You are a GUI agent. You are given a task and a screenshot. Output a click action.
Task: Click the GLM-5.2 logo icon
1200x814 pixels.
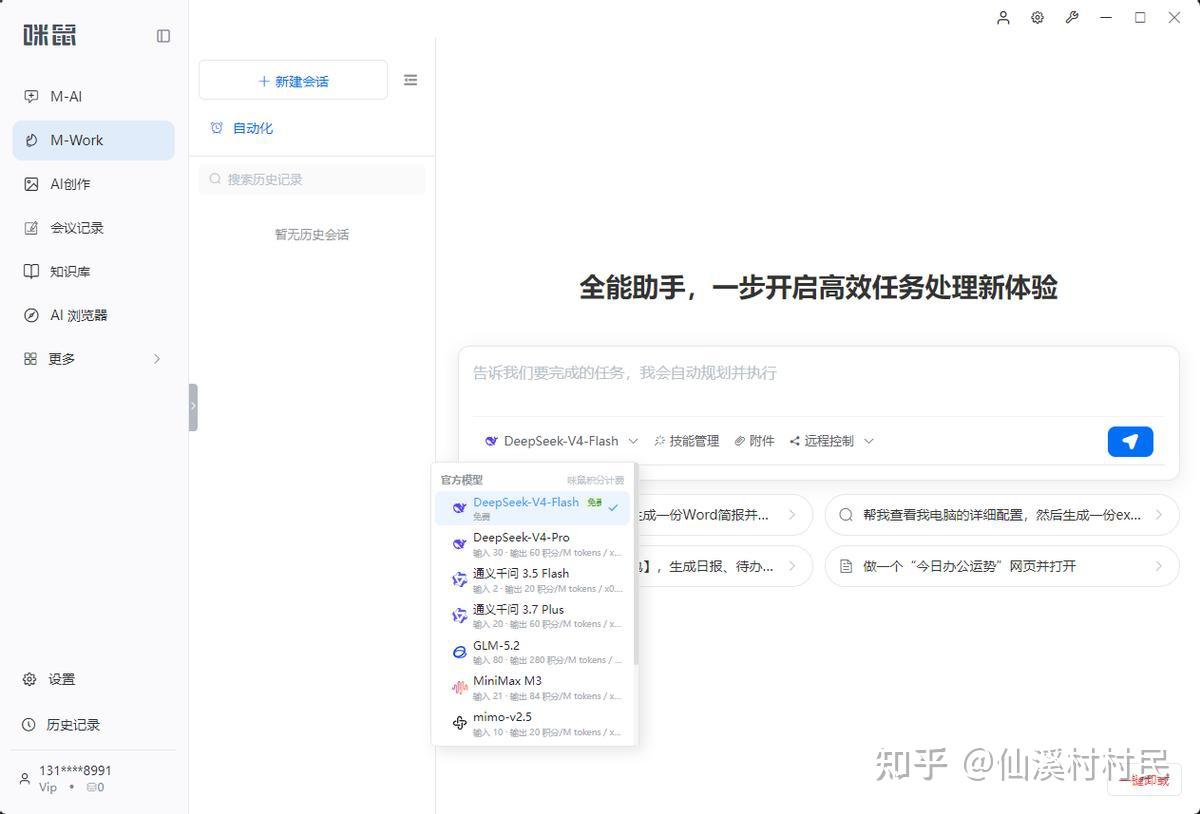[460, 652]
